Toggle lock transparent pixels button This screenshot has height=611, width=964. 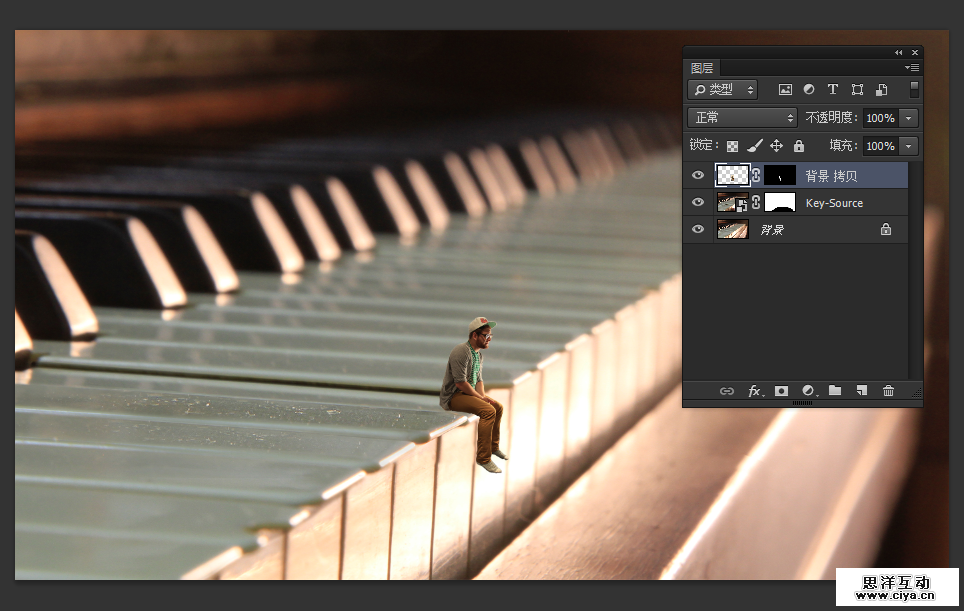coord(732,146)
